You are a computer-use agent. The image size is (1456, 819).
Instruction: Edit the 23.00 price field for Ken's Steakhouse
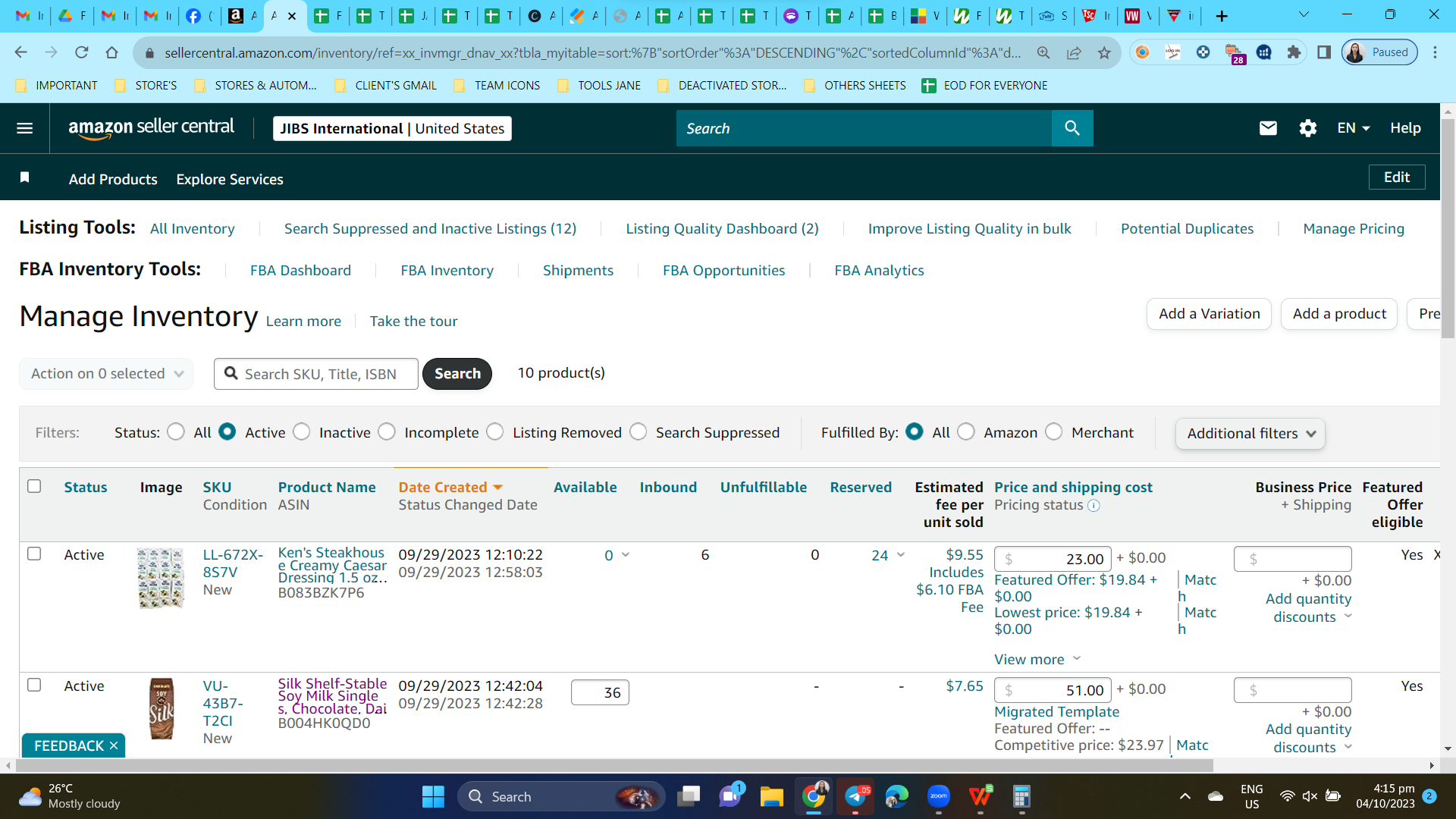[1053, 559]
